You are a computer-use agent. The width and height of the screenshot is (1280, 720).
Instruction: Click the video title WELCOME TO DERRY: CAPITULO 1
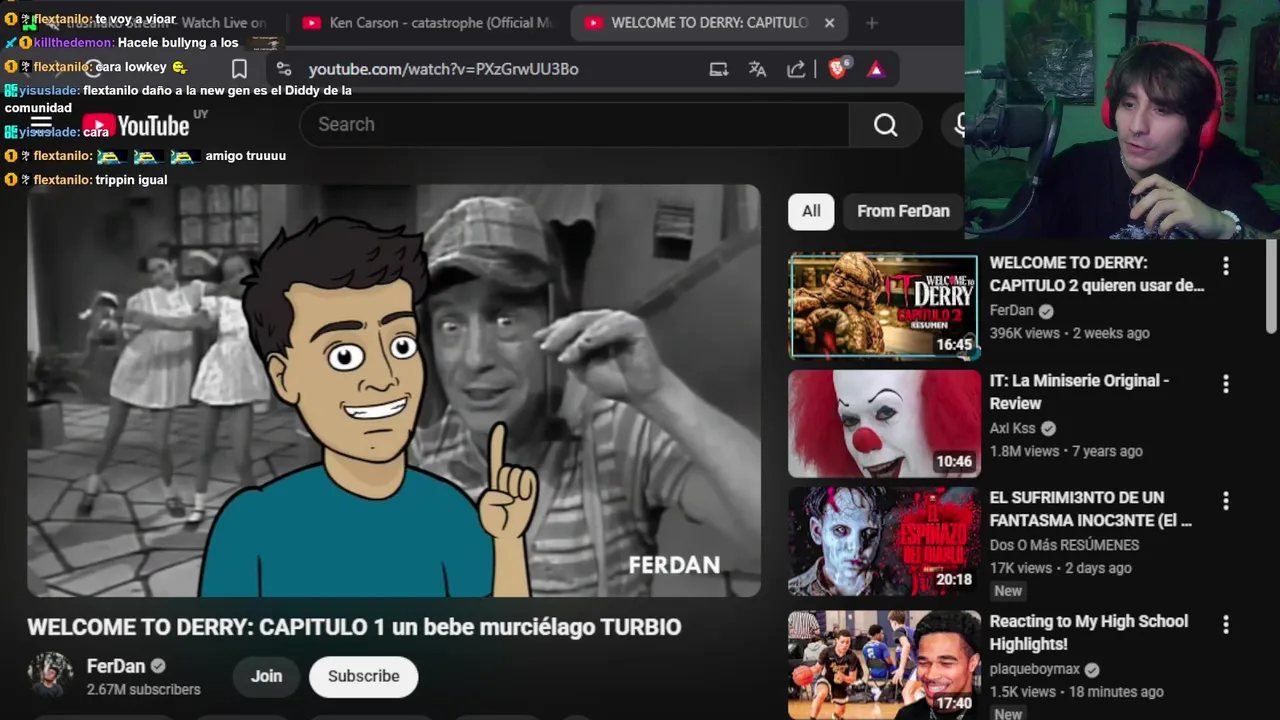coord(354,627)
